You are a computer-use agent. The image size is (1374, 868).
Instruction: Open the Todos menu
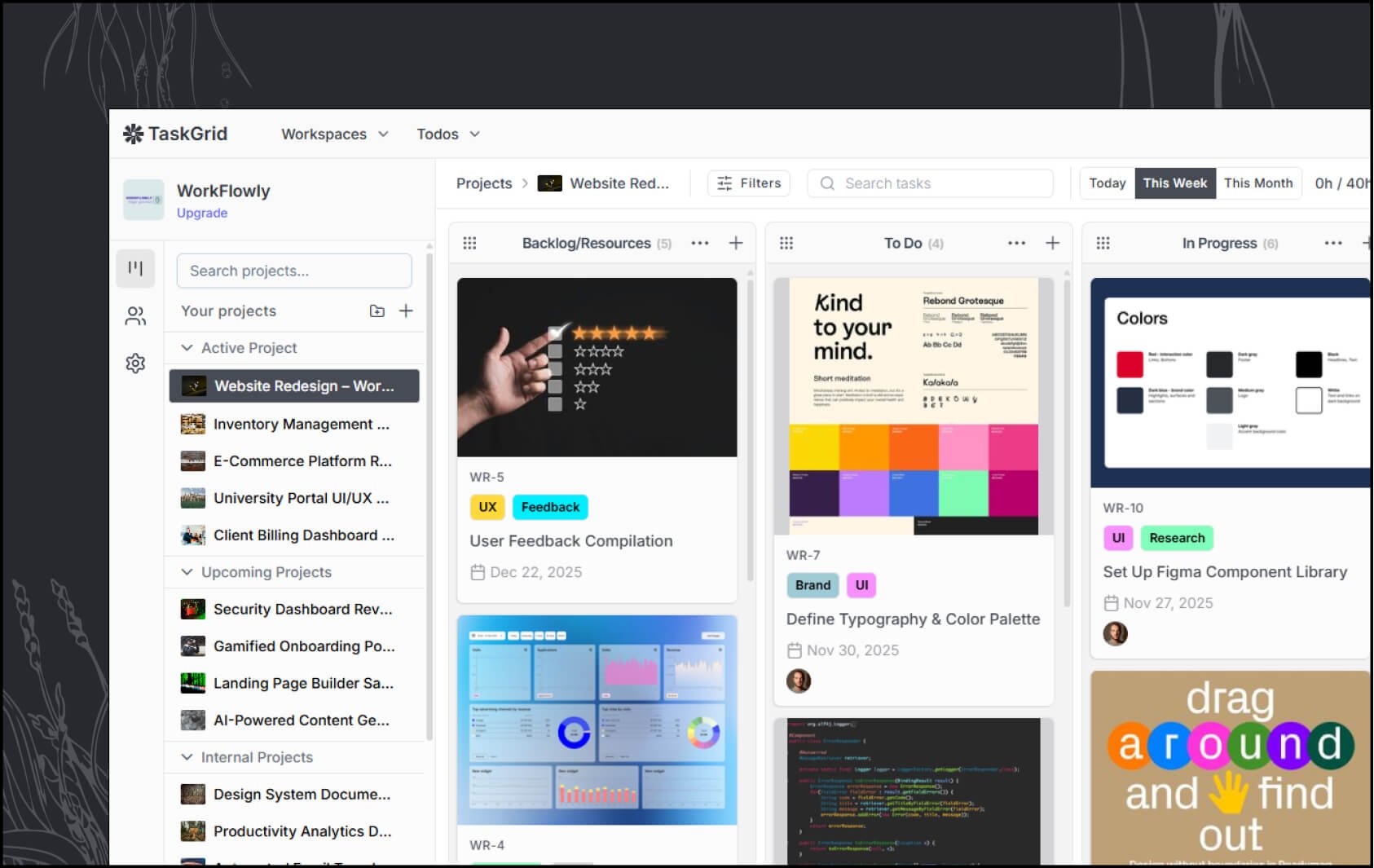click(447, 134)
